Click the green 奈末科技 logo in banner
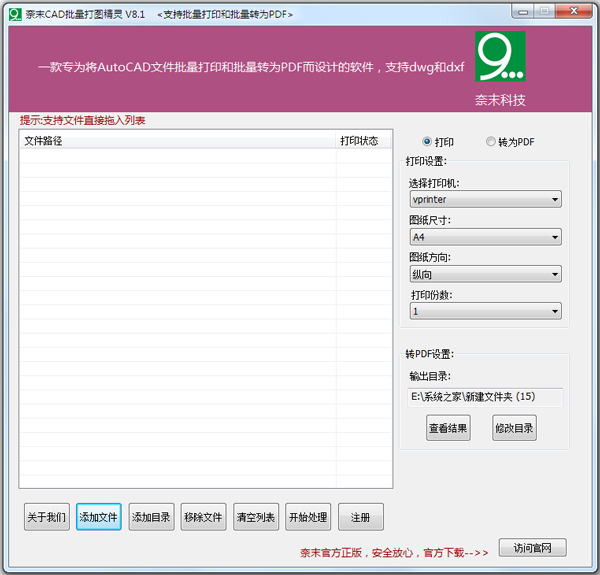Image resolution: width=600 pixels, height=575 pixels. point(500,57)
